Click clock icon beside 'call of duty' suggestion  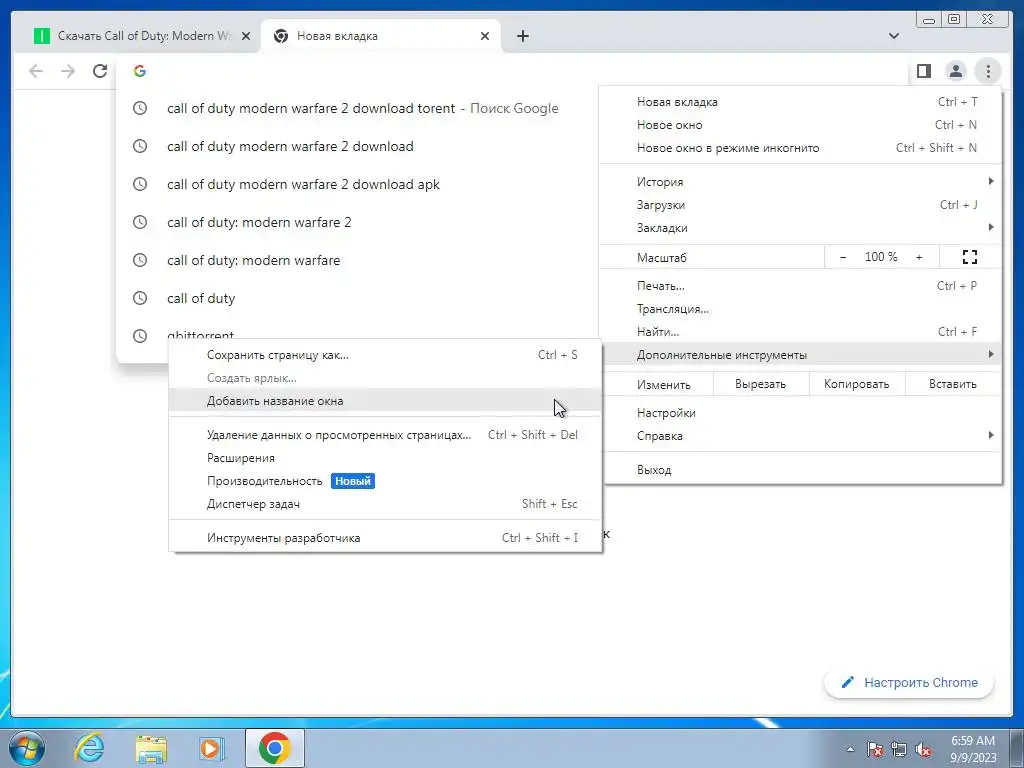pyautogui.click(x=140, y=298)
